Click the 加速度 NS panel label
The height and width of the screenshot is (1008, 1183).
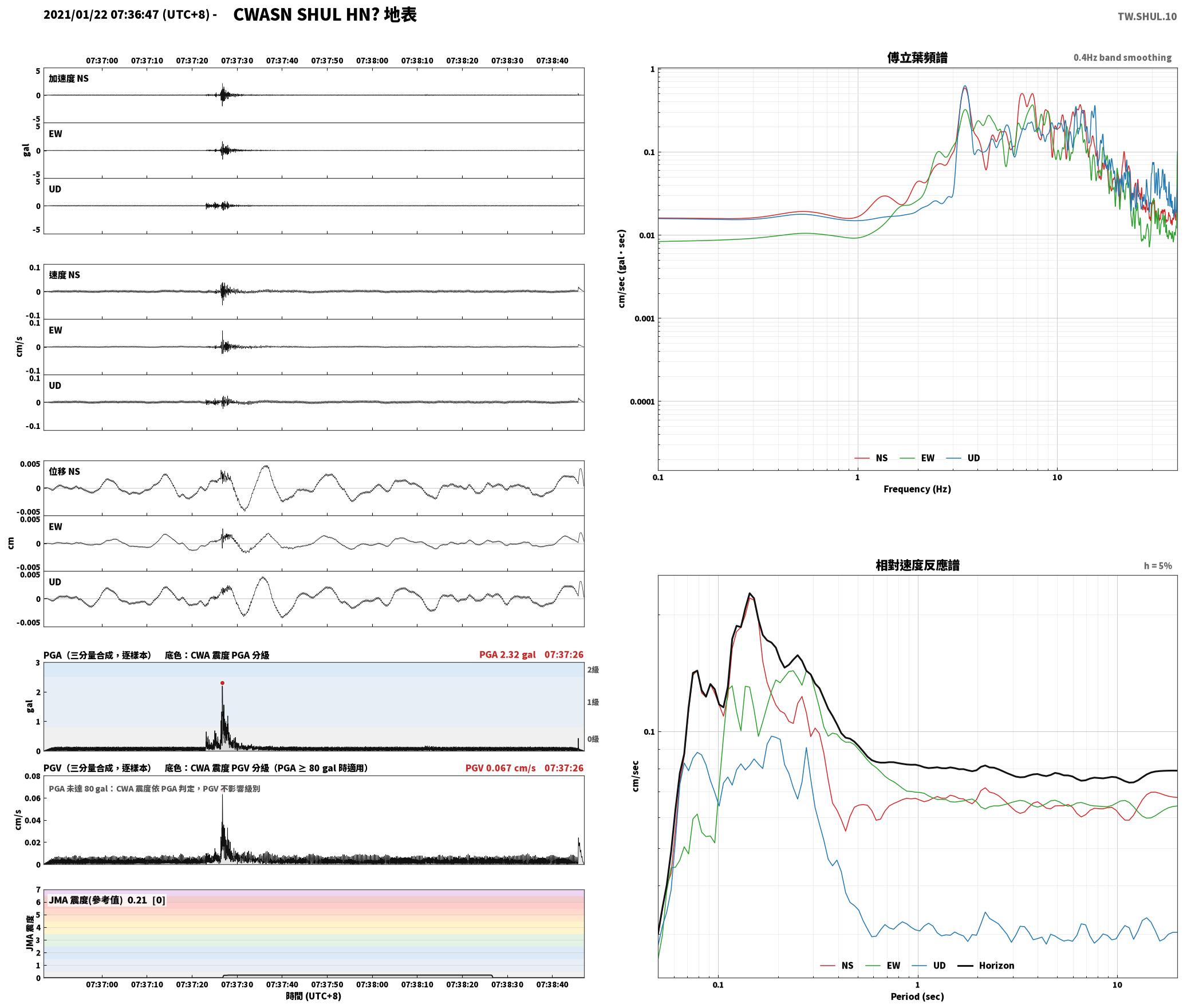[69, 78]
